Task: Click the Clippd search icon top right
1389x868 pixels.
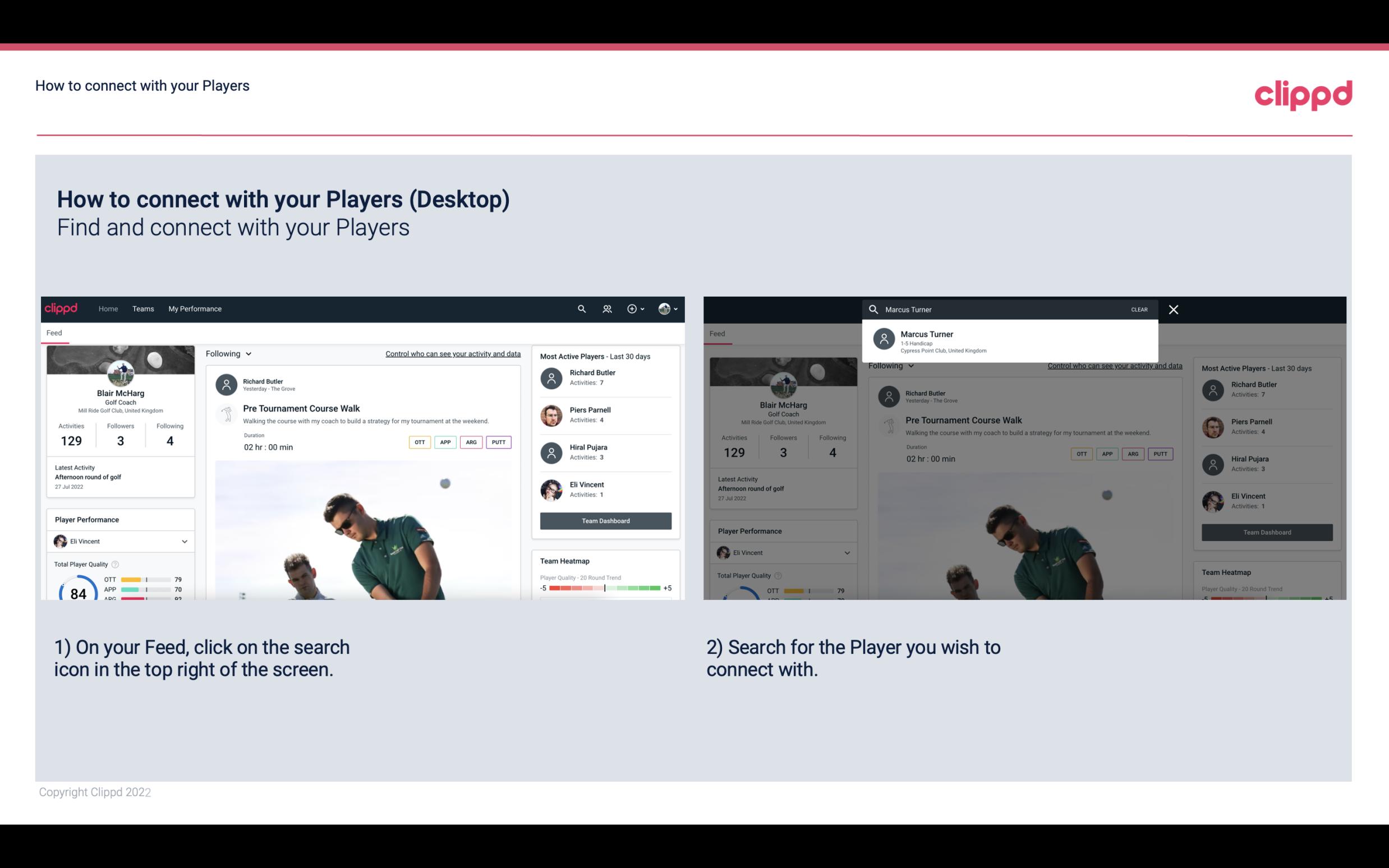Action: click(x=581, y=309)
